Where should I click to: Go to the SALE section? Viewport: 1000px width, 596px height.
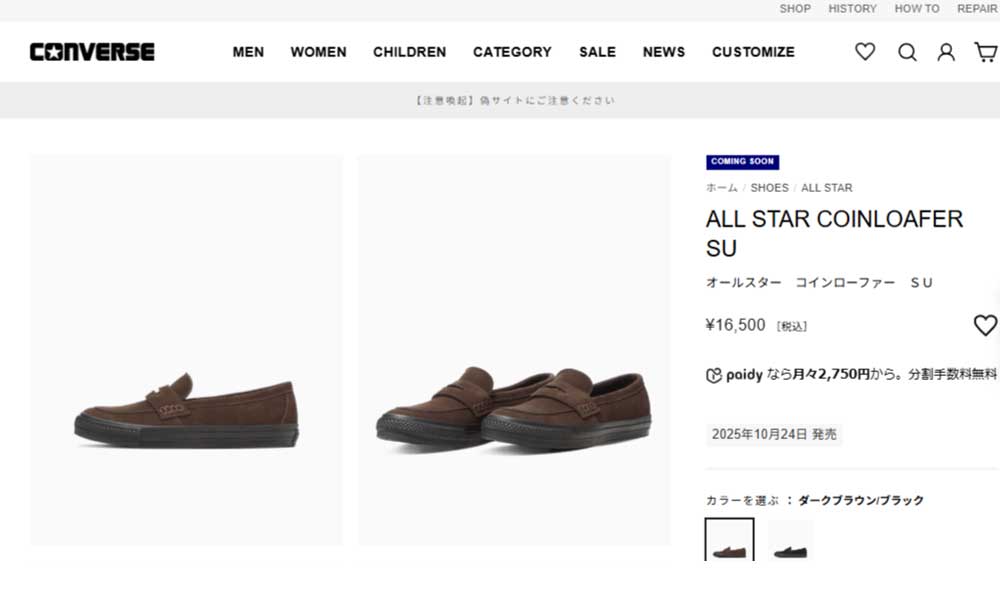click(x=597, y=52)
